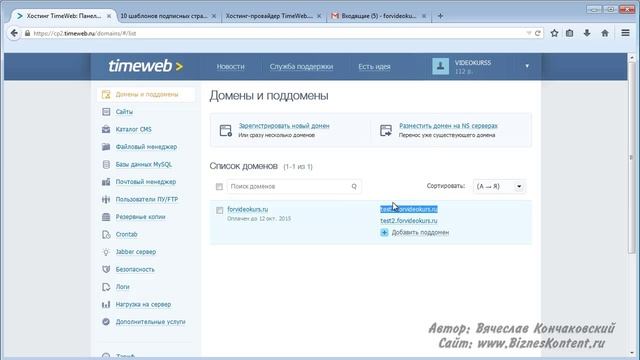Open Домены и поддомены sidebar icon
The width and height of the screenshot is (640, 360).
tap(106, 94)
